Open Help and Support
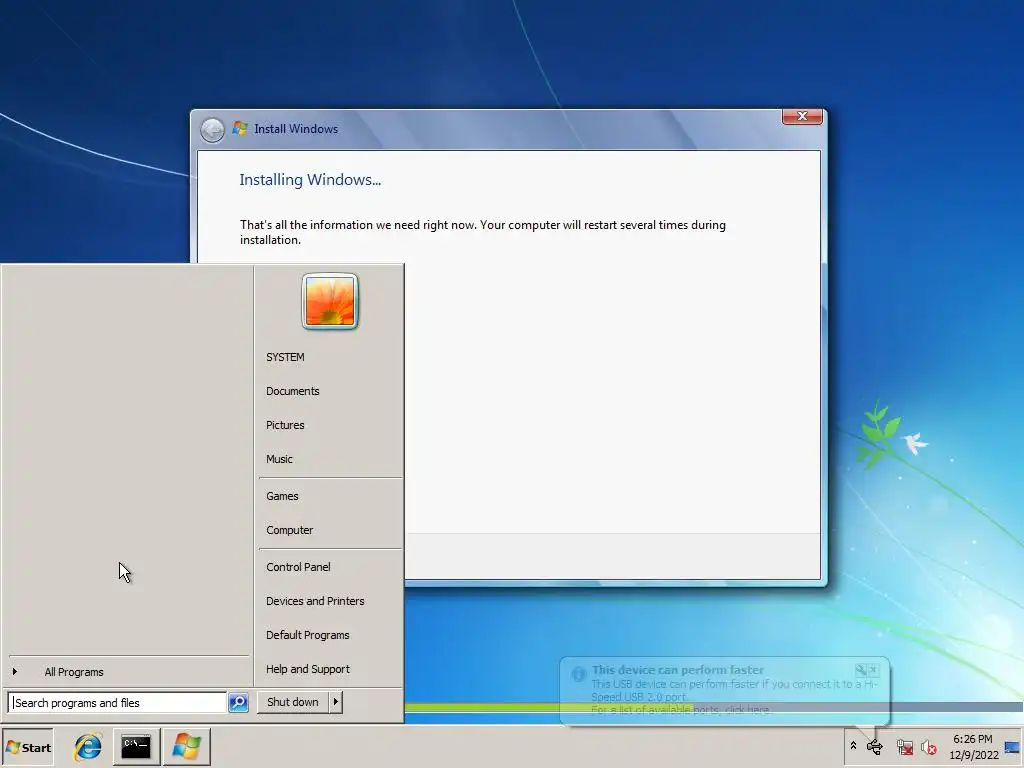 [308, 669]
